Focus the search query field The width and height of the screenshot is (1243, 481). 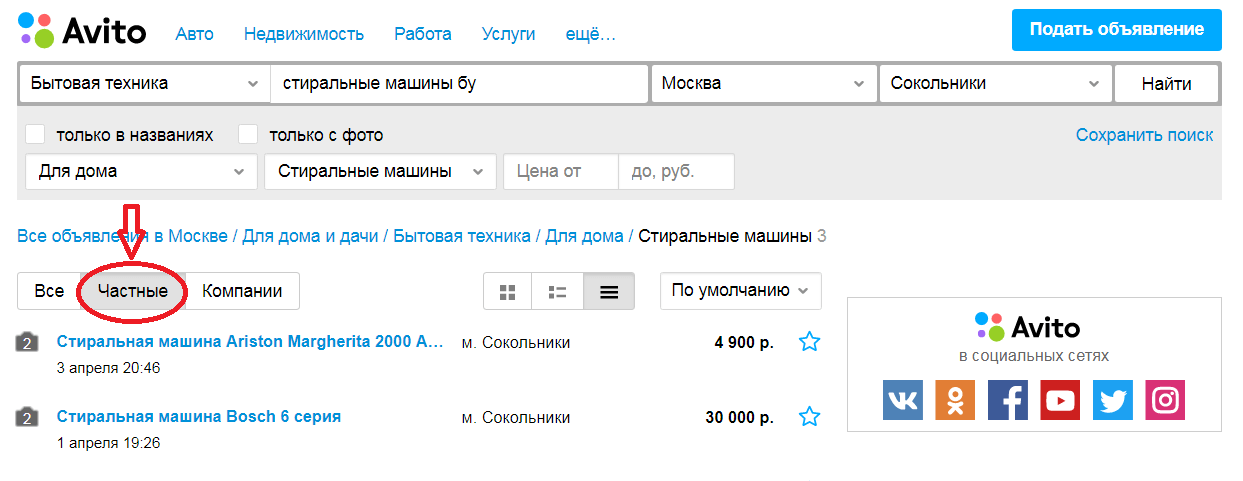(x=460, y=83)
